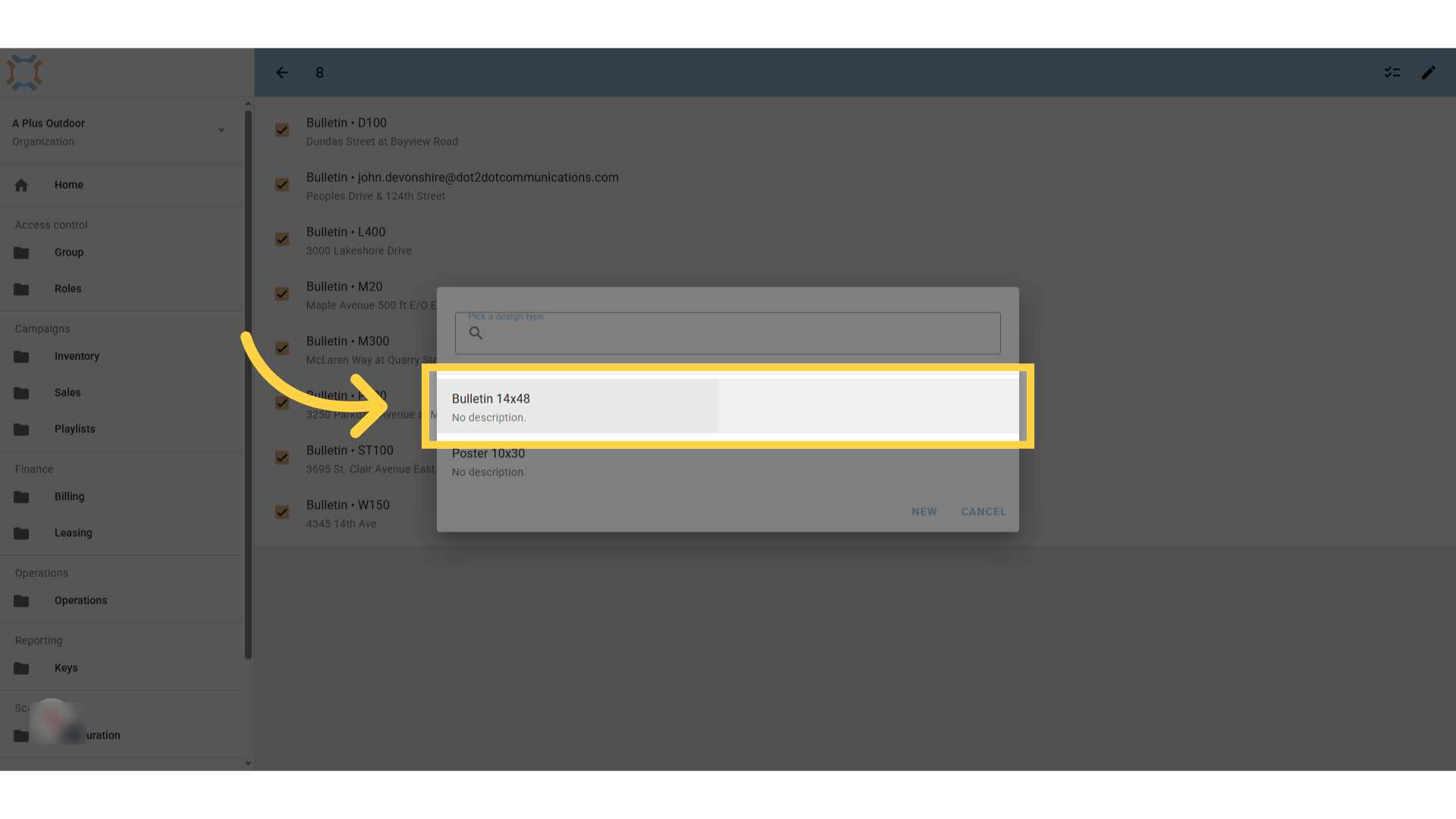This screenshot has width=1456, height=819.
Task: Click the NEW button in dialog
Action: [924, 512]
